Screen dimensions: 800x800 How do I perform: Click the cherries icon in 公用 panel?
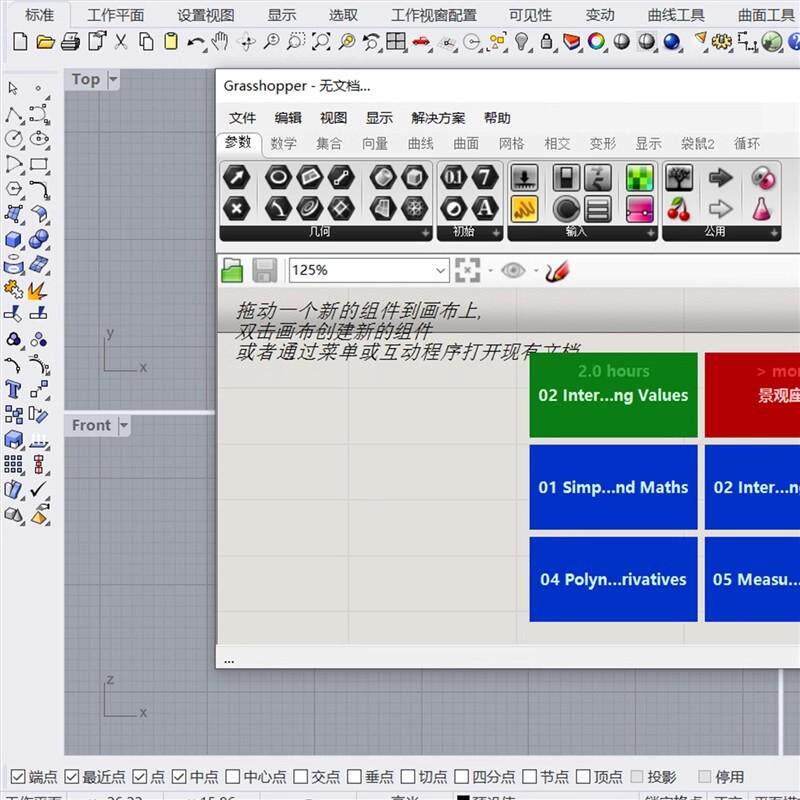(679, 209)
